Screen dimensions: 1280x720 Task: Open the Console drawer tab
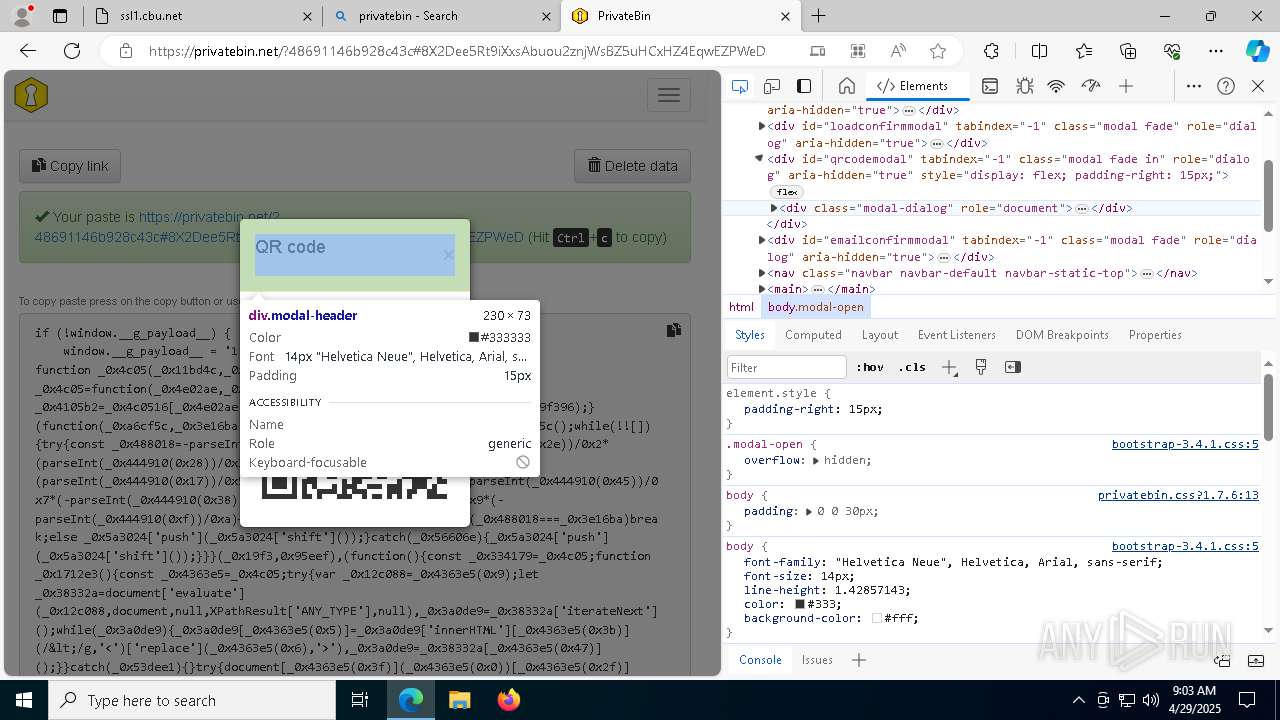click(x=760, y=660)
